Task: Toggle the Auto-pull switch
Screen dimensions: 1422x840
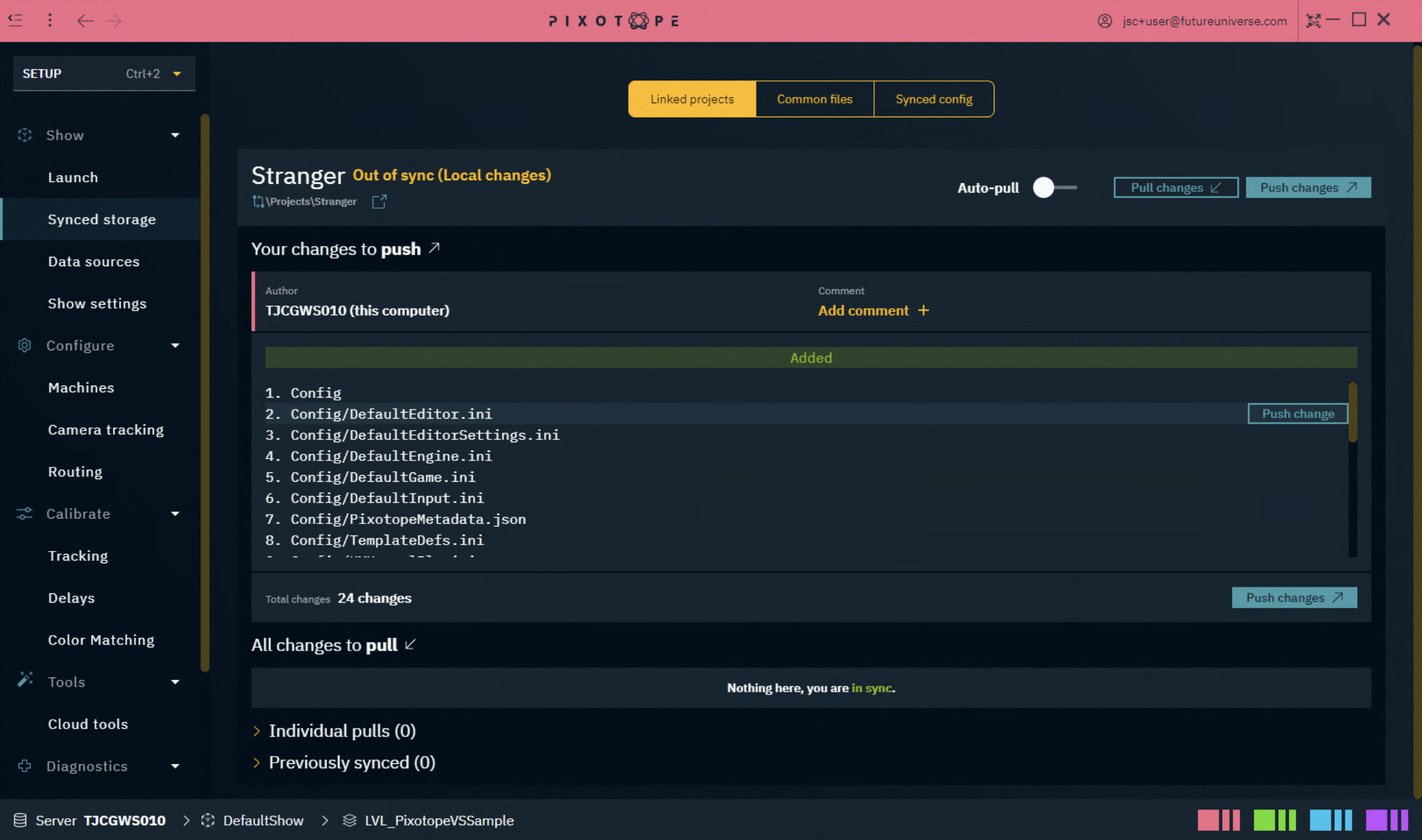Action: point(1054,188)
